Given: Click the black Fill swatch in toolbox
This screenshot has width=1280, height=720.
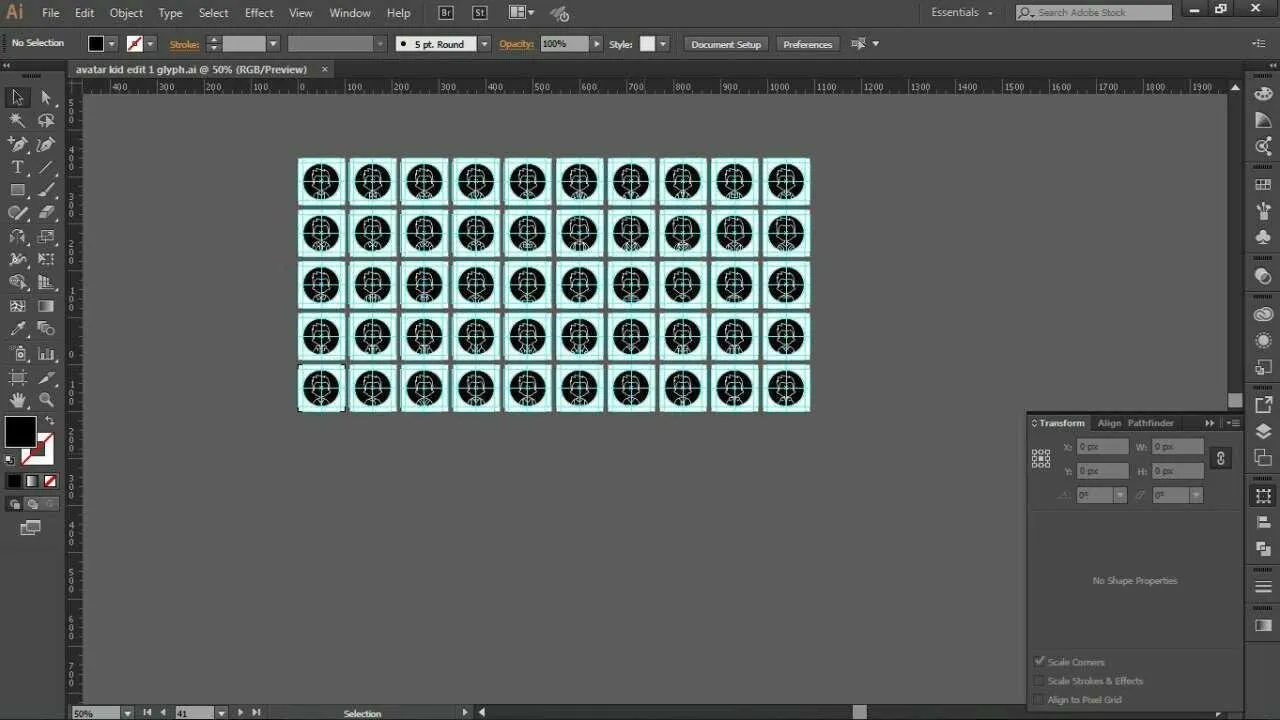Looking at the screenshot, I should tap(20, 432).
